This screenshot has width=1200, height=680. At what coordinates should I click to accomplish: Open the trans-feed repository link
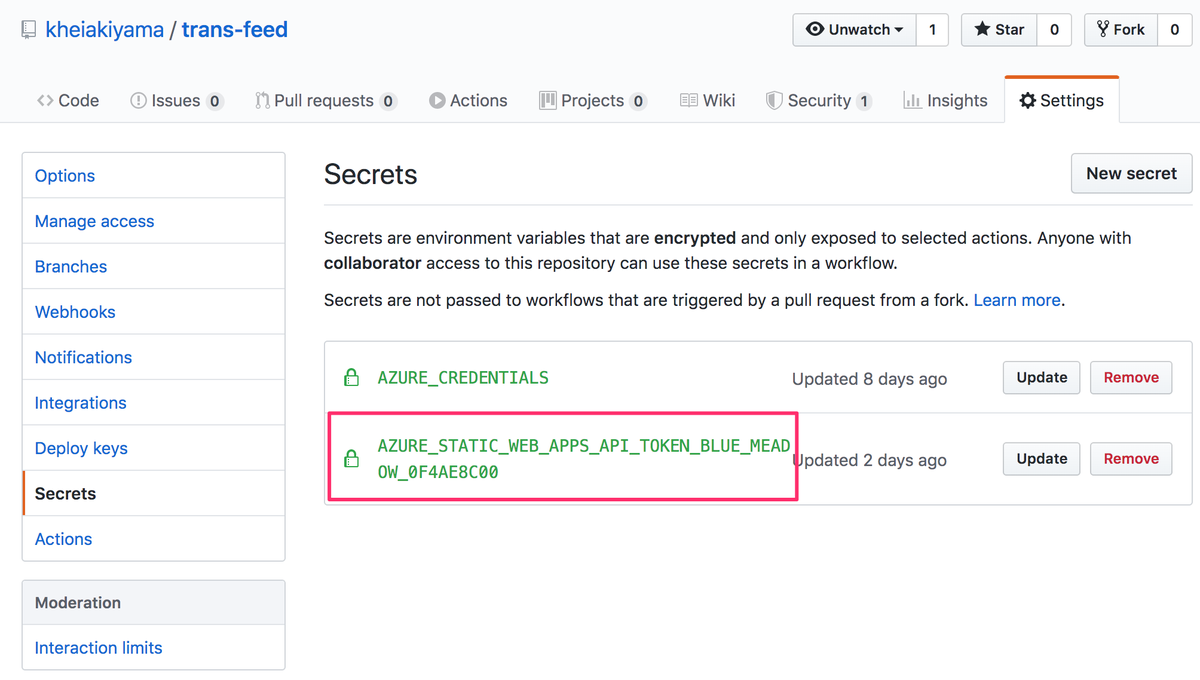235,30
